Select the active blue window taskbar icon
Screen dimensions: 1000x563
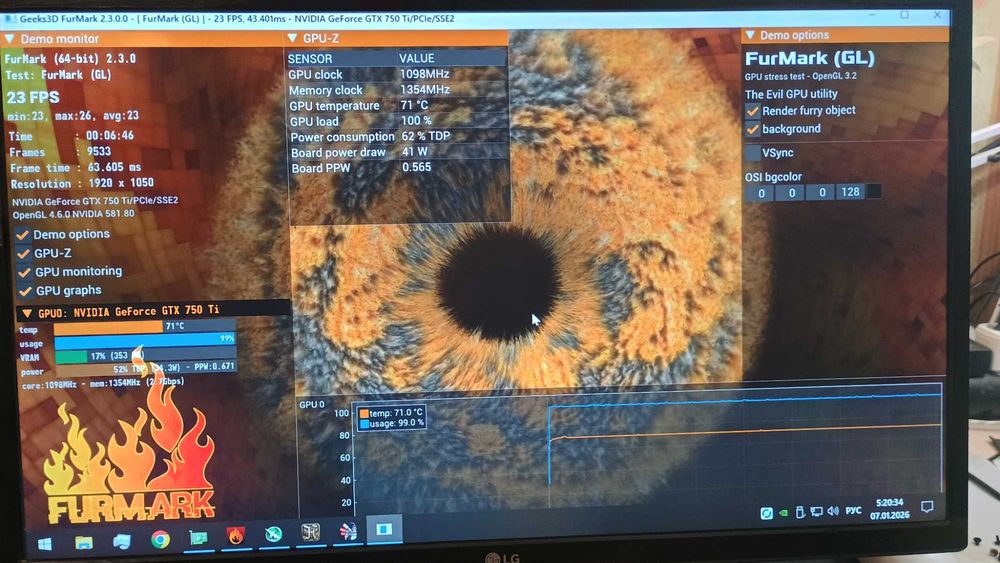click(384, 529)
